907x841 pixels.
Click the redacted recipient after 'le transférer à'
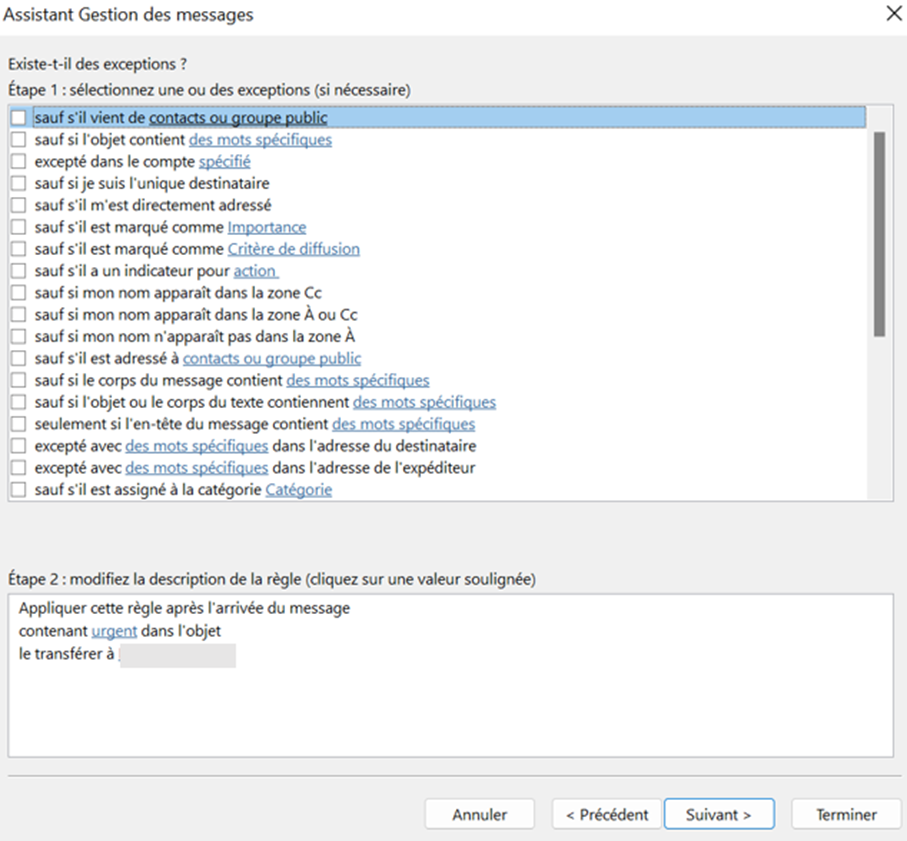coord(178,655)
